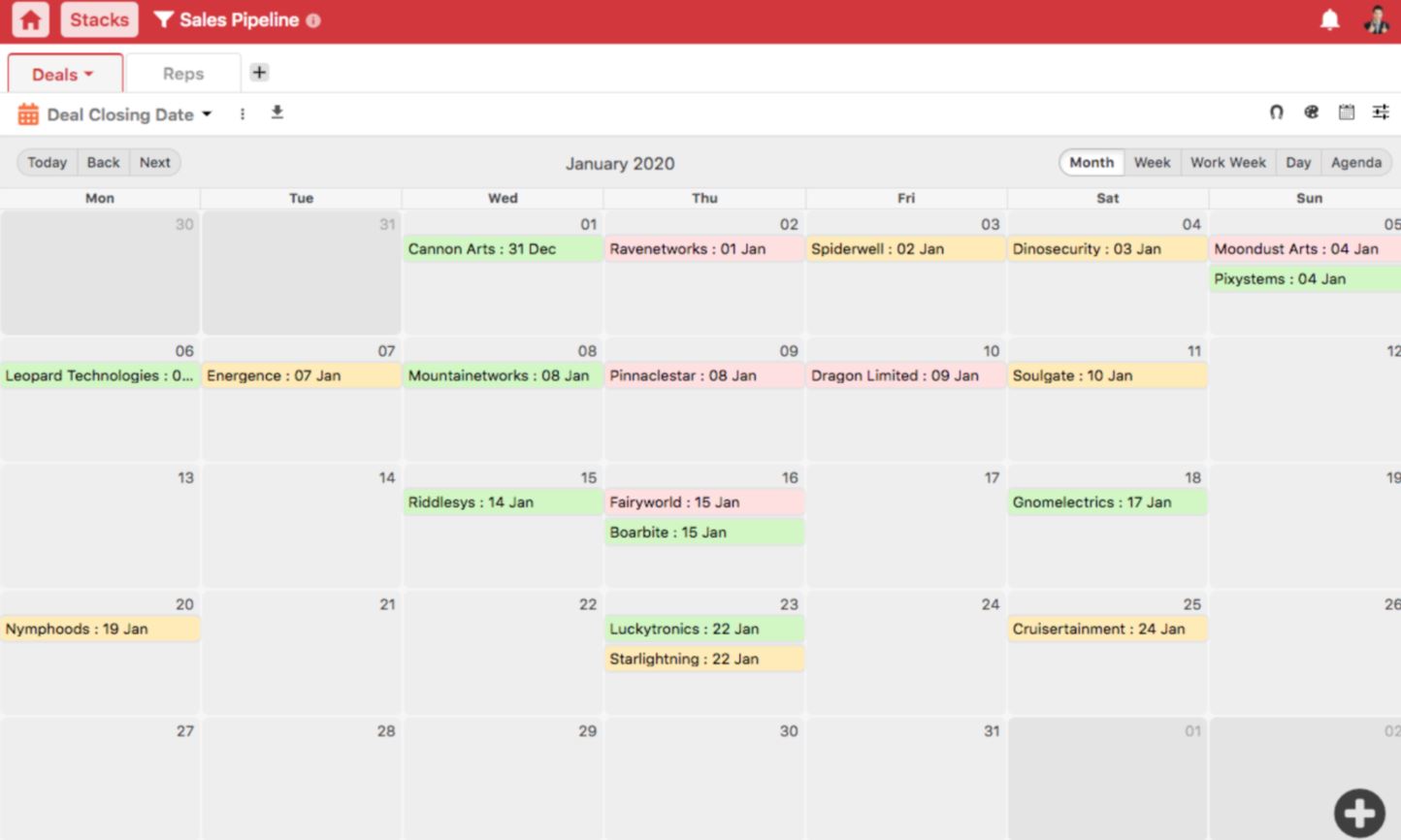Viewport: 1401px width, 840px height.
Task: Open the vertical three-dots options menu
Action: coord(243,114)
